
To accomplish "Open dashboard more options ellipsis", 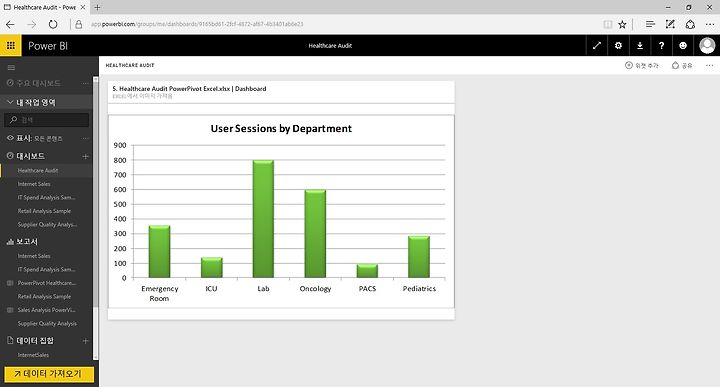I will point(709,65).
